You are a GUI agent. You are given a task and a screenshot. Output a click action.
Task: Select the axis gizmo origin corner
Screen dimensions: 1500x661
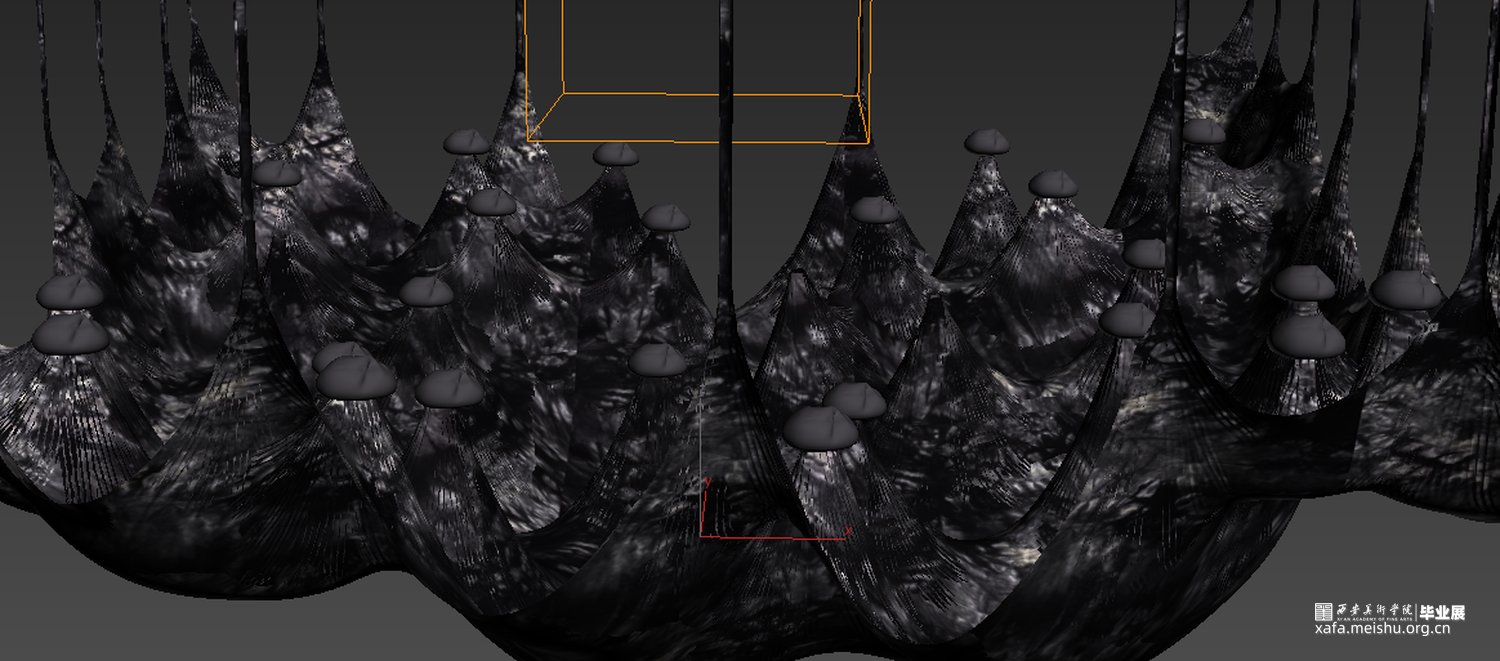pos(701,536)
